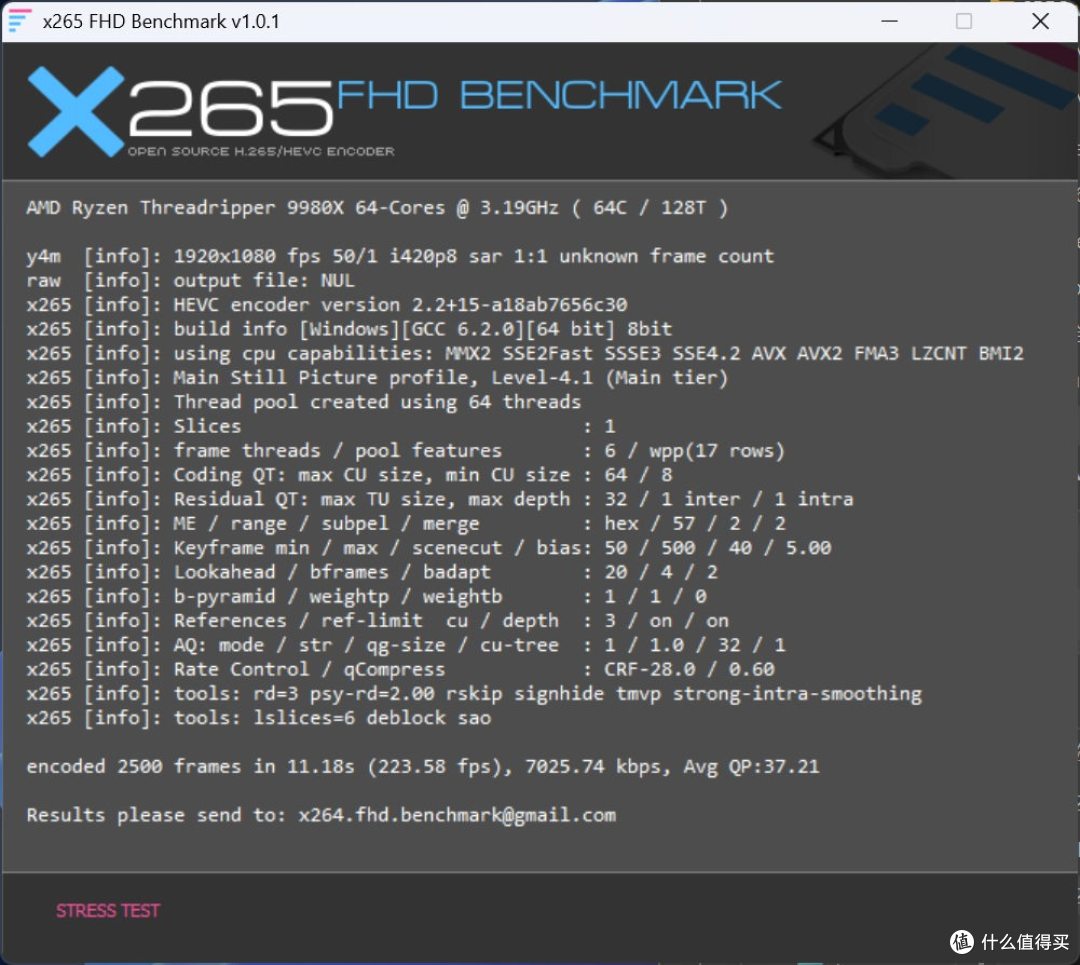Screen dimensions: 1080x965
Task: Click the 'b-pyramid / weightp / weightb' line
Action: click(x=366, y=596)
